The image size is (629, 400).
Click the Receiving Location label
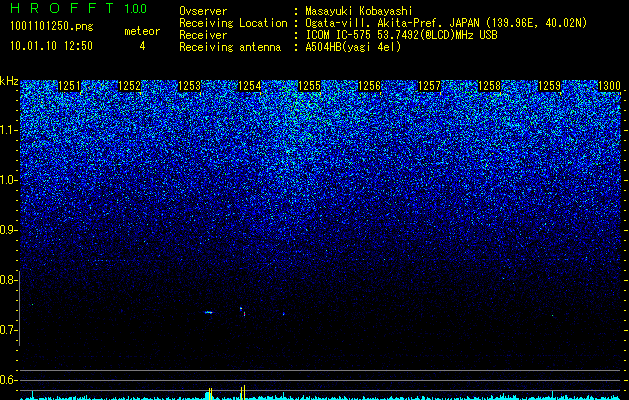pos(233,23)
